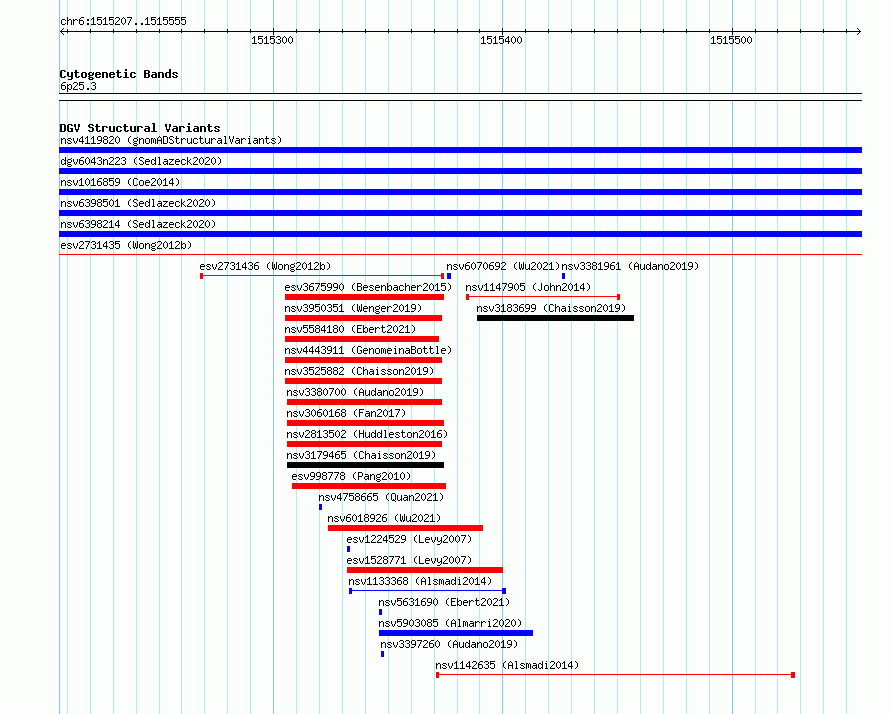
Task: Click the blue bar under nsv4119820
Action: pos(460,150)
